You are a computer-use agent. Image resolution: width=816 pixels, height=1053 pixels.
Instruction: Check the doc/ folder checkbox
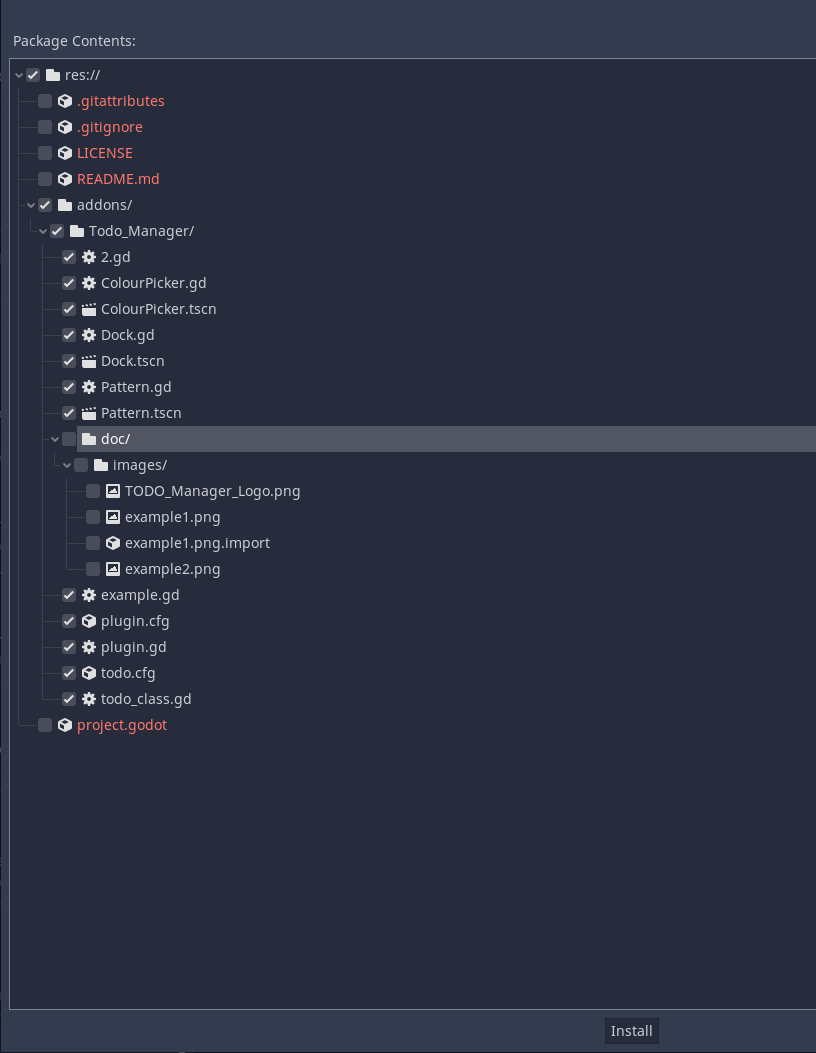[x=69, y=439]
